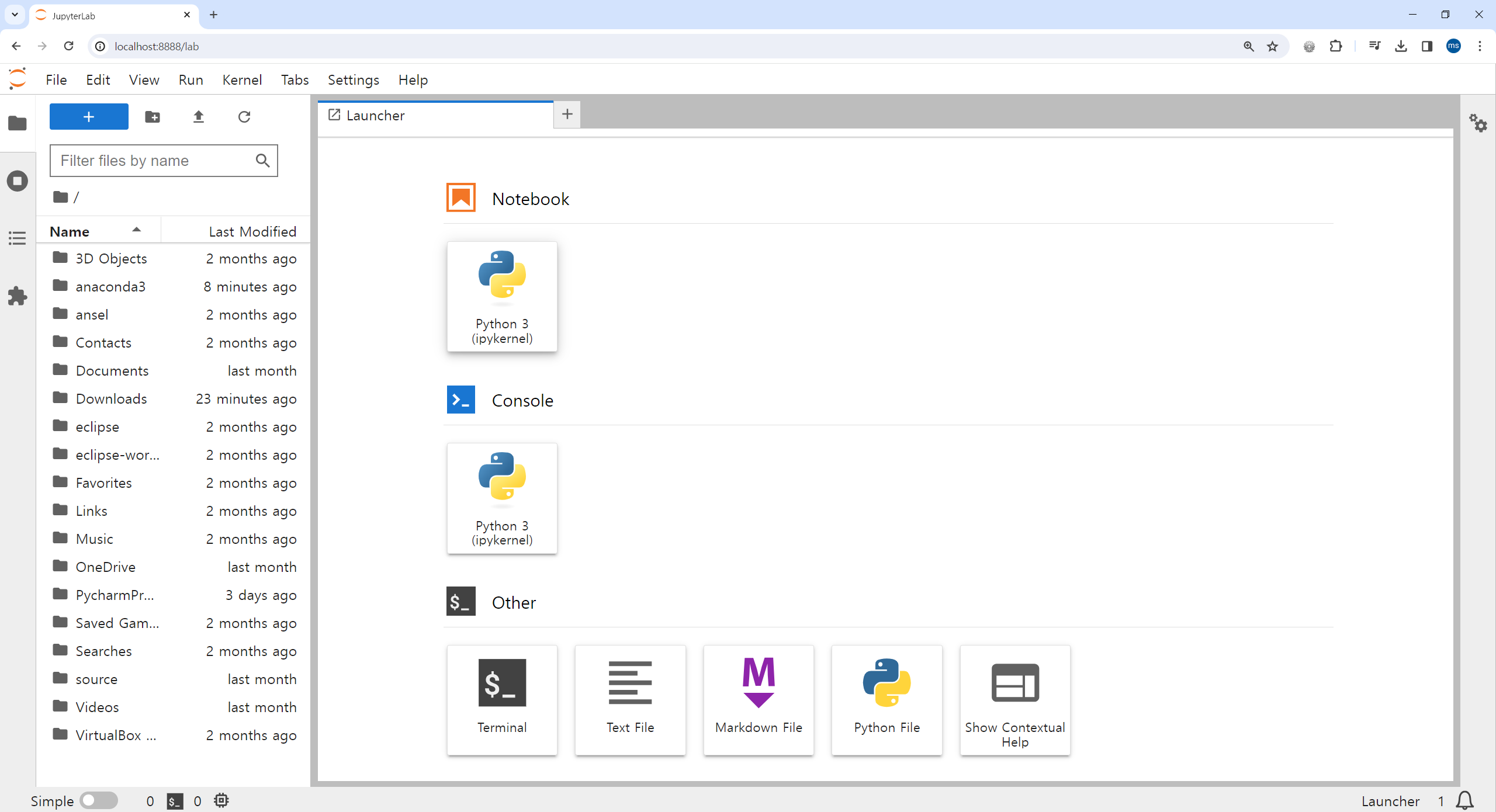Viewport: 1496px width, 812px height.
Task: Open the File menu
Action: 56,79
